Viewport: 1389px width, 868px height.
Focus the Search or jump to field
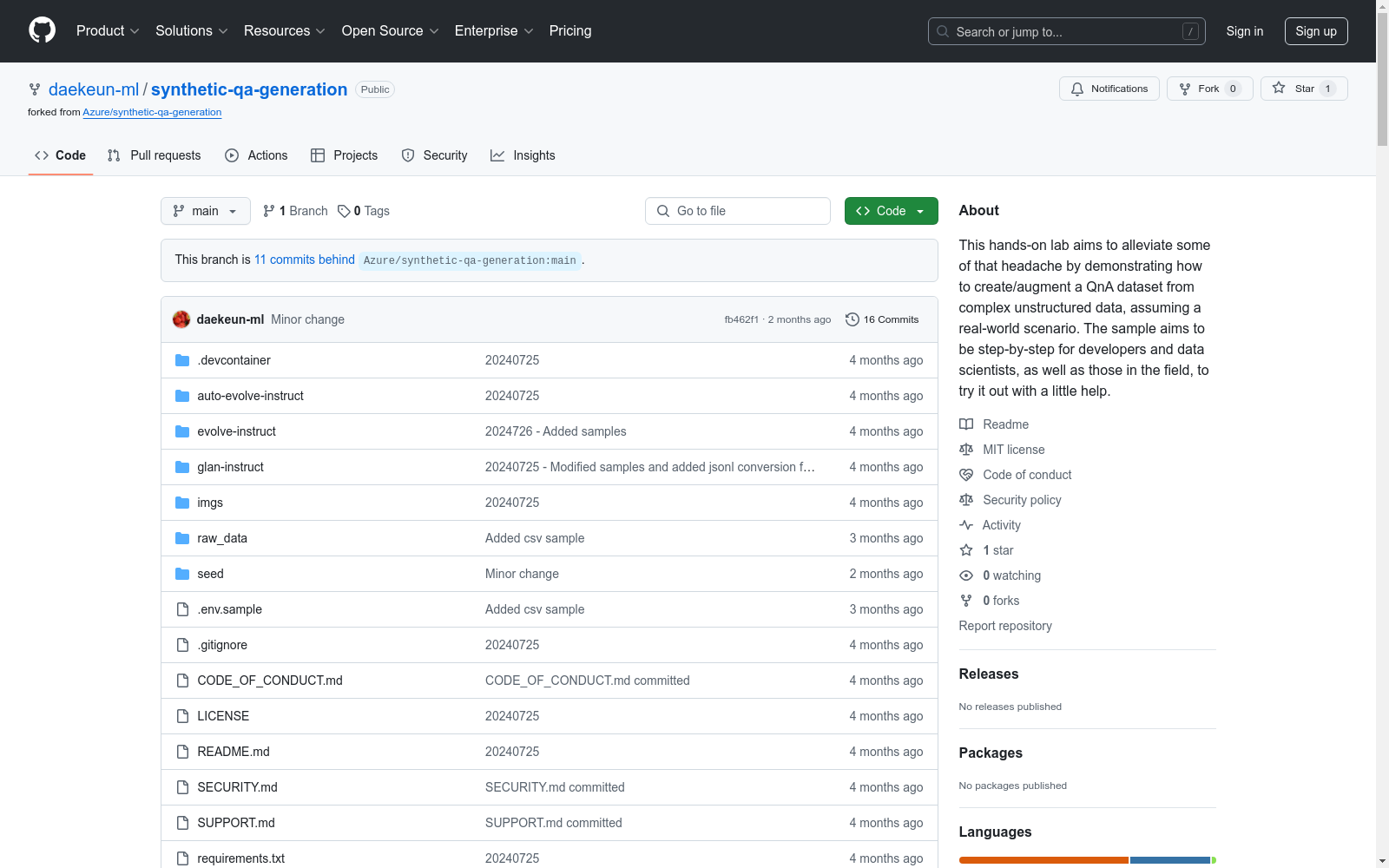pyautogui.click(x=1067, y=31)
